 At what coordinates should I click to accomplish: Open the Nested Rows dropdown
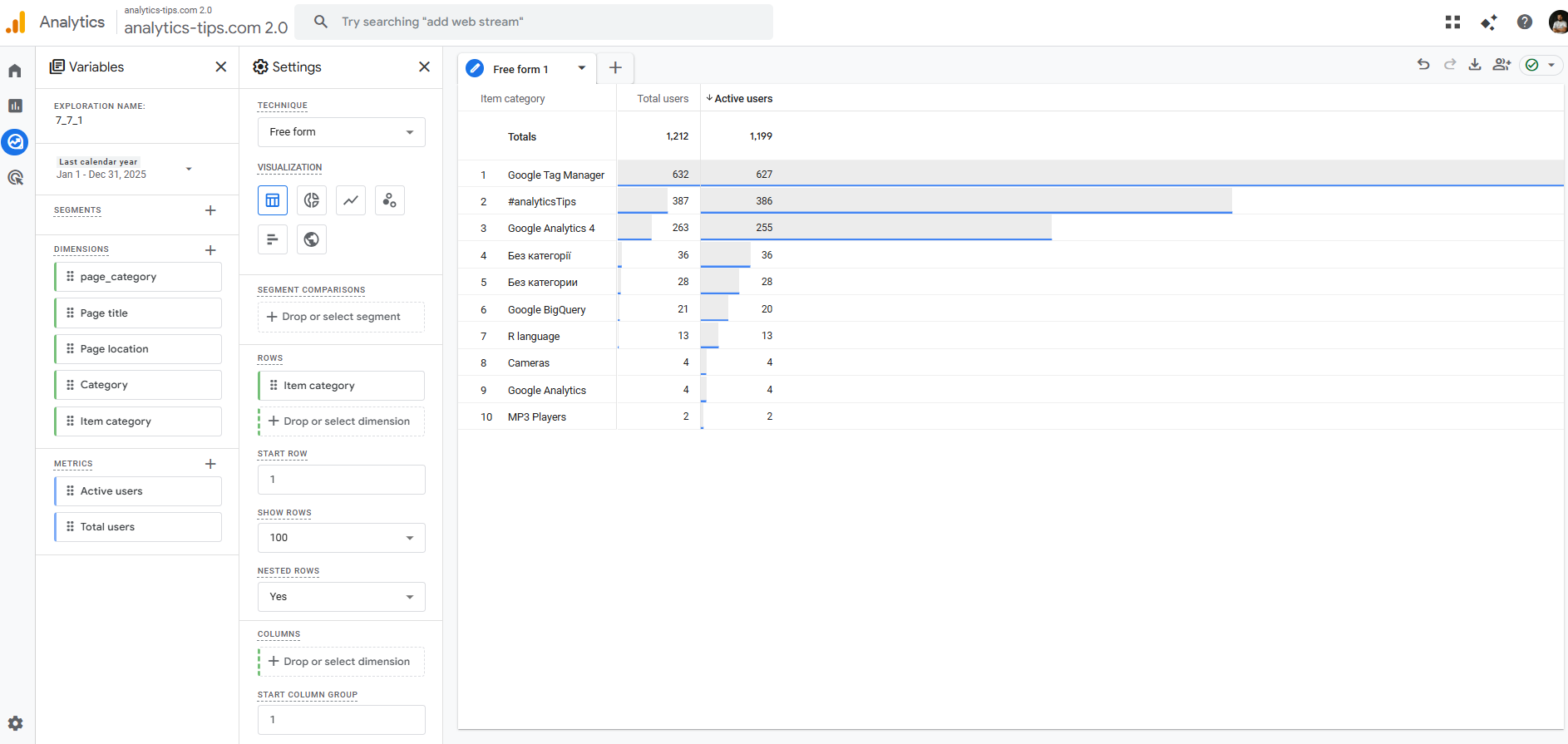click(x=341, y=597)
